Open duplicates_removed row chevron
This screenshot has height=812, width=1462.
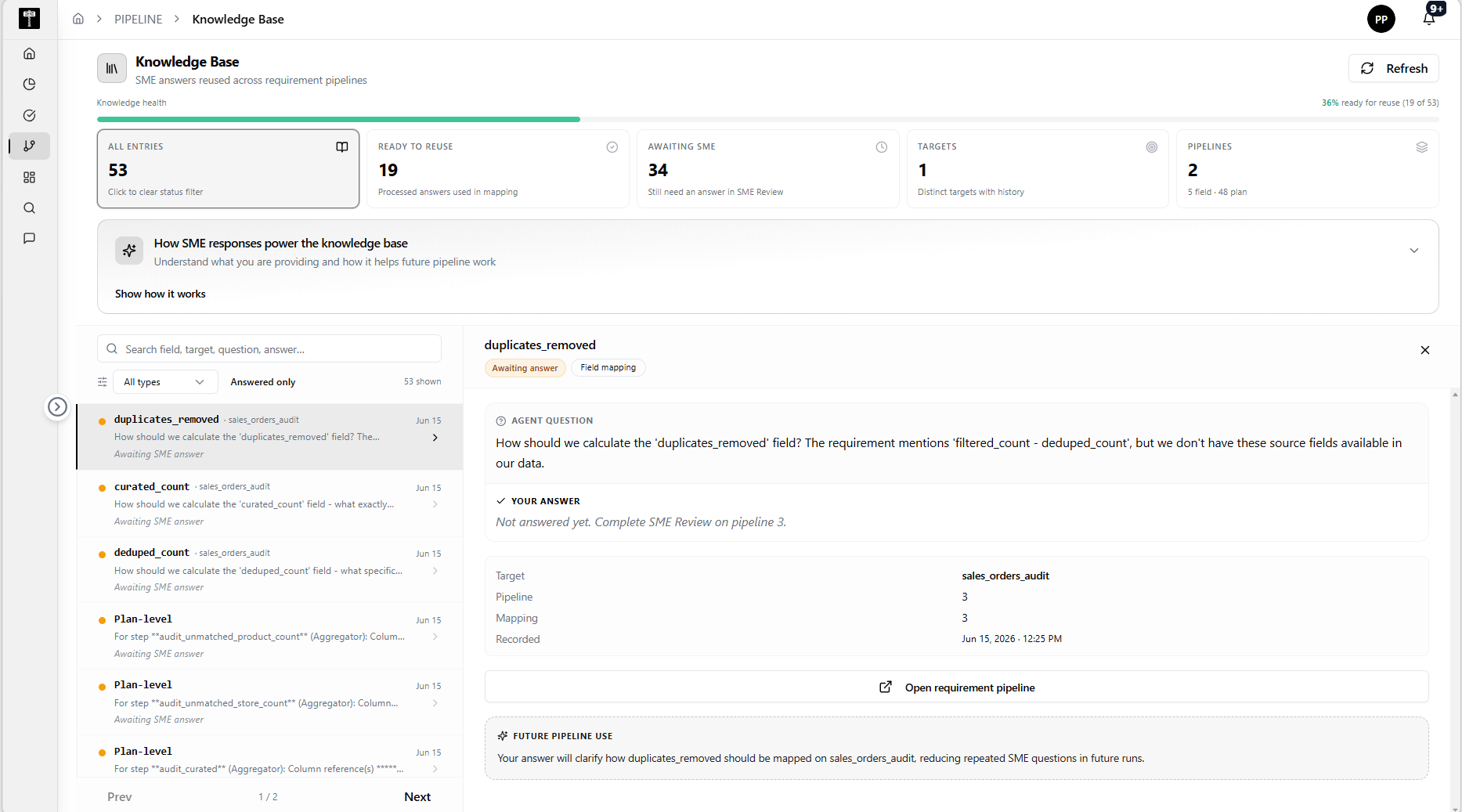435,438
